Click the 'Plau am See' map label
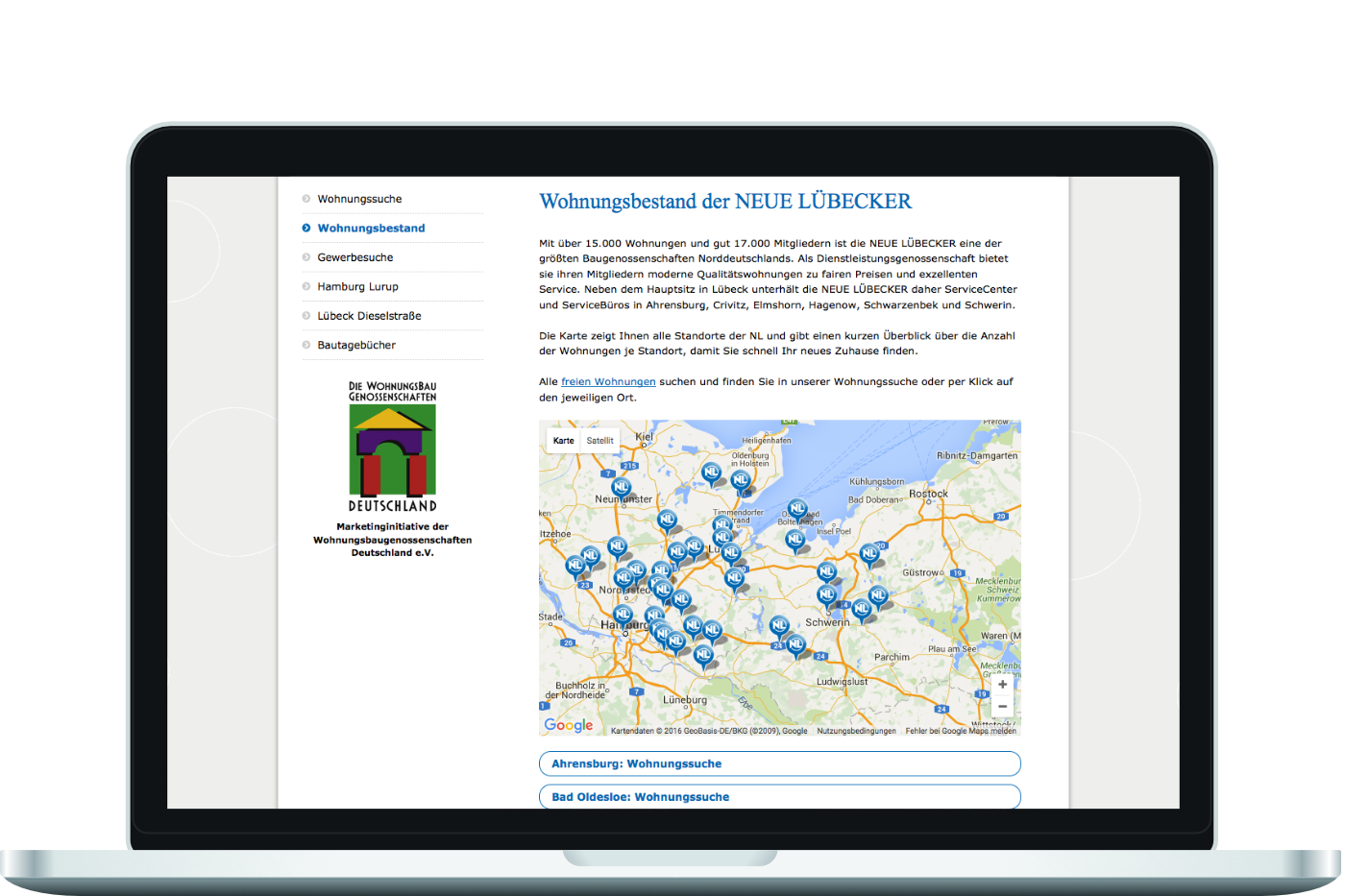Screen dimensions: 1345x896 952,649
